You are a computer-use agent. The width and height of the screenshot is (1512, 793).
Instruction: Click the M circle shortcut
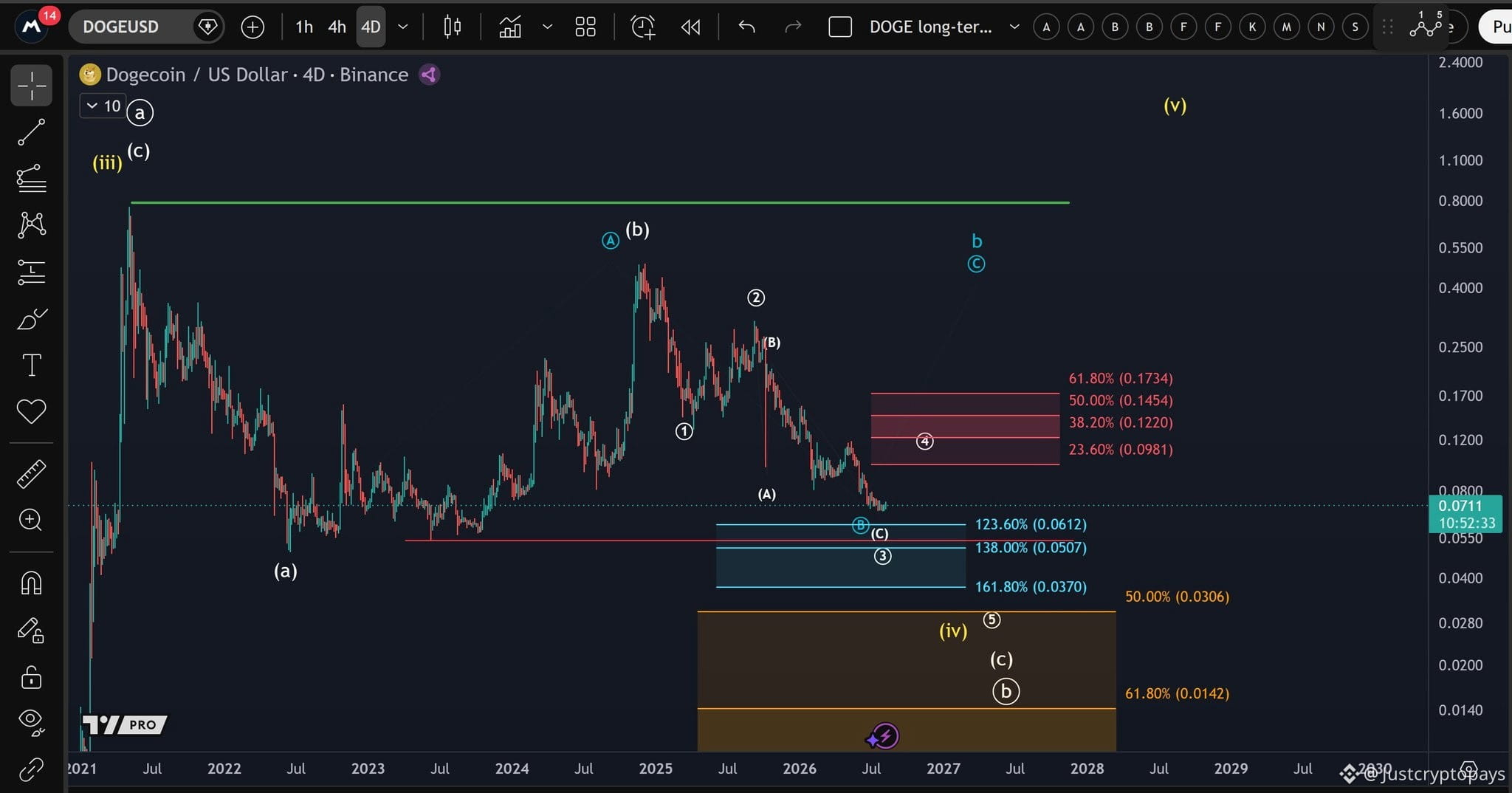pyautogui.click(x=1287, y=27)
